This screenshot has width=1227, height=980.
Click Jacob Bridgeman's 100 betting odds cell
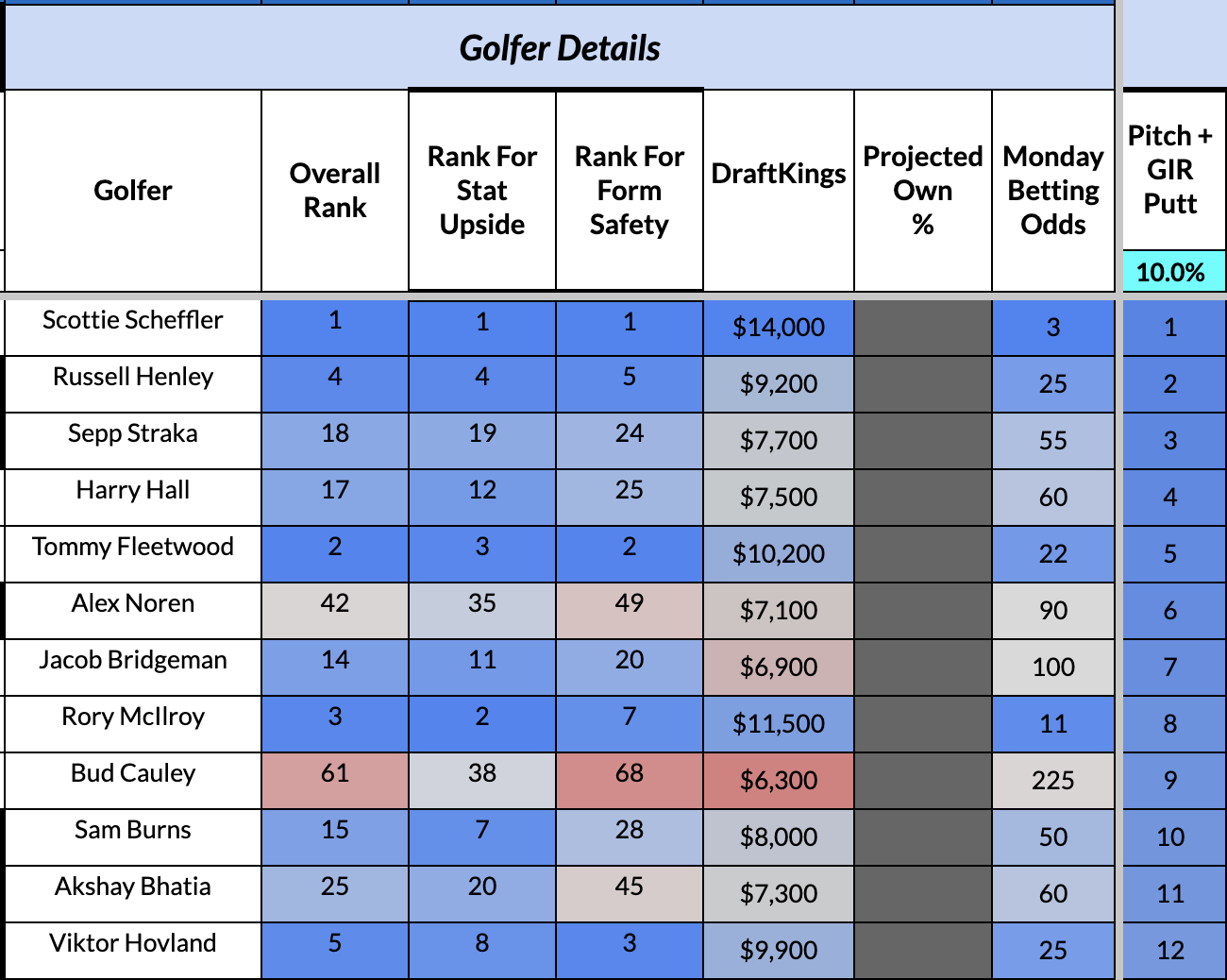click(x=1053, y=667)
